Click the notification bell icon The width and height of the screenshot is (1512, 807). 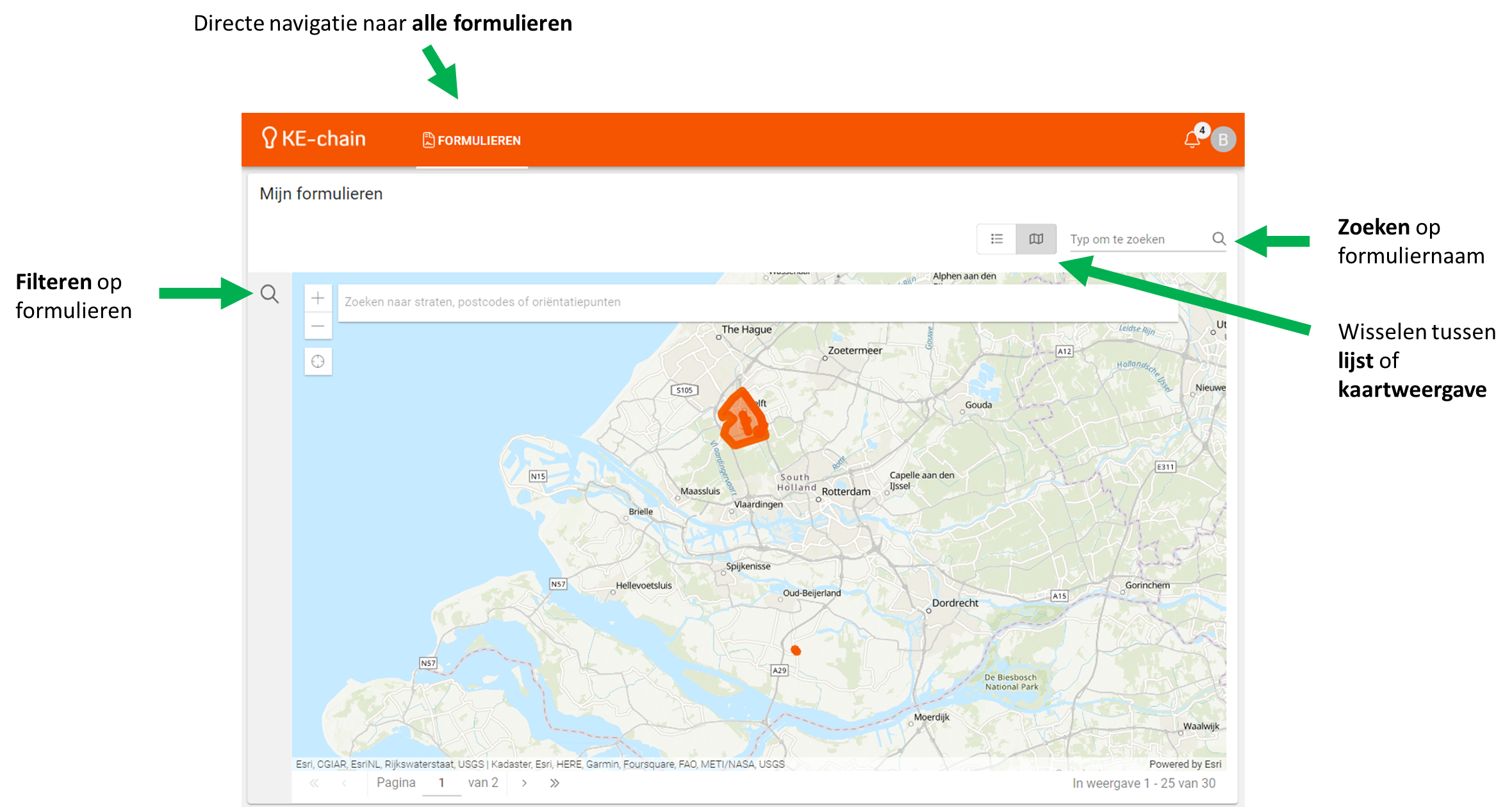tap(1191, 140)
